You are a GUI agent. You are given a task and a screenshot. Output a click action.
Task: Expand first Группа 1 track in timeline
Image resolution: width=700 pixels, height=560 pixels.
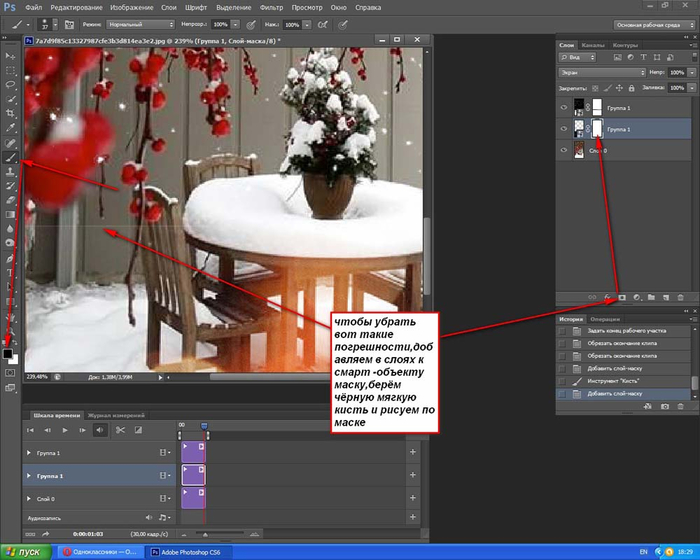[x=29, y=453]
